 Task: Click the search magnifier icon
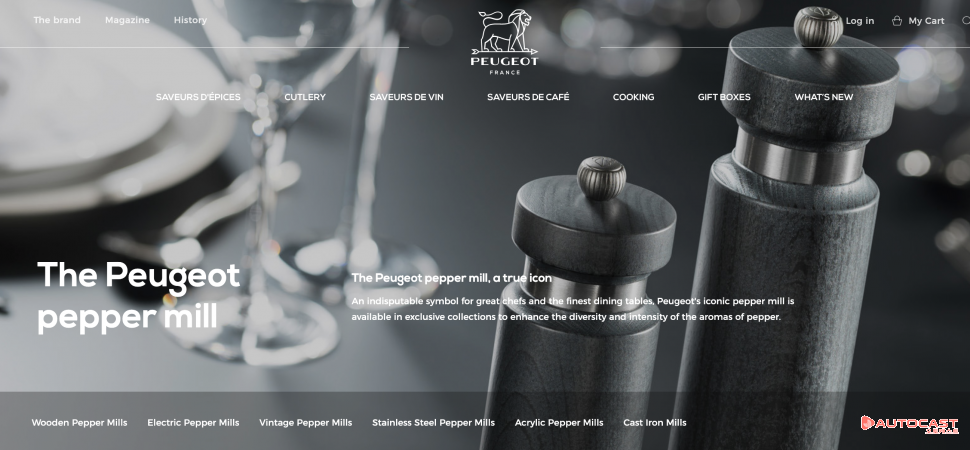tap(966, 21)
